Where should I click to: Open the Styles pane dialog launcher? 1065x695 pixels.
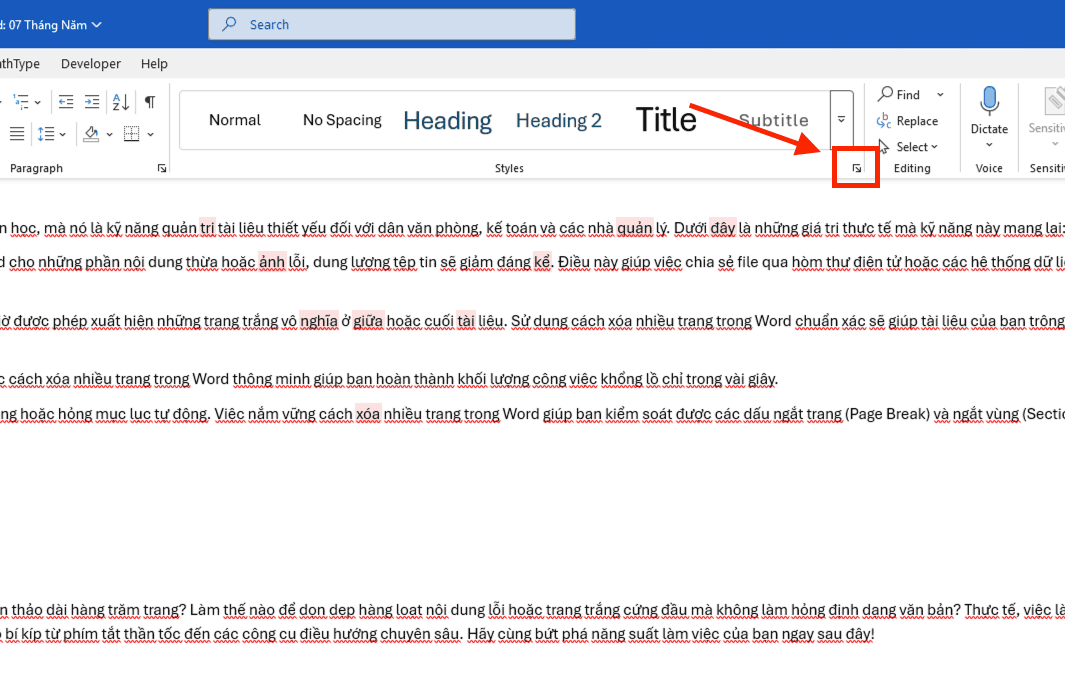click(856, 168)
